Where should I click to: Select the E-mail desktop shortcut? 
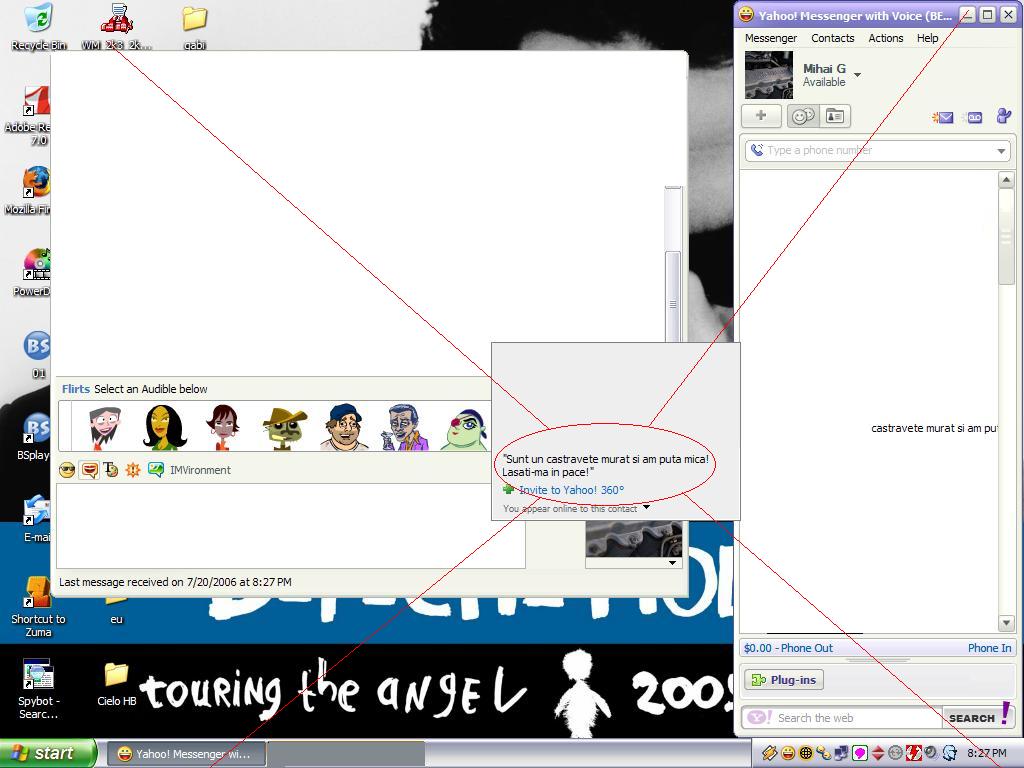tap(37, 519)
